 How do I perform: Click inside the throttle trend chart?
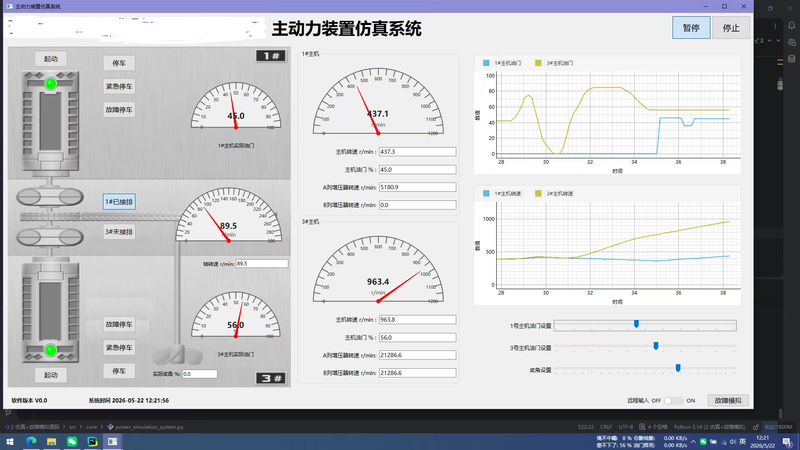pyautogui.click(x=618, y=113)
